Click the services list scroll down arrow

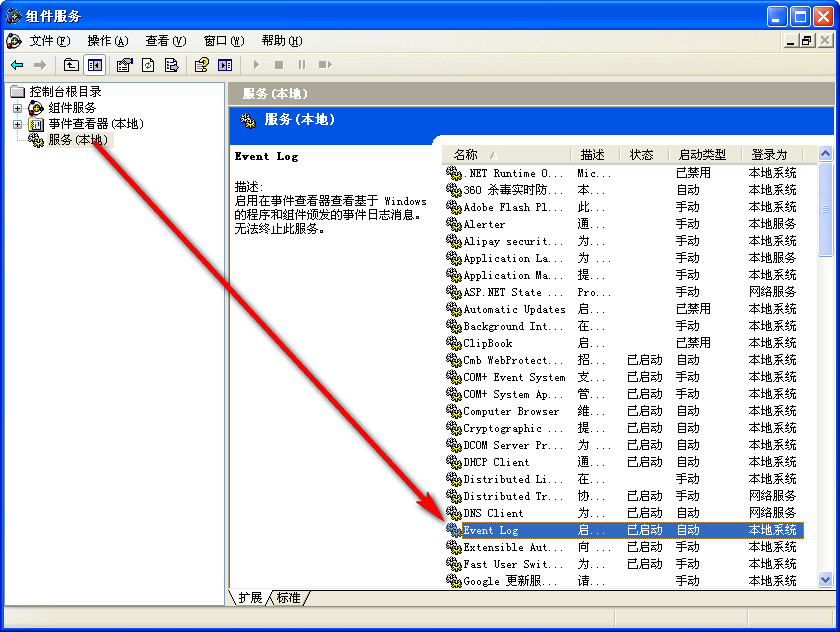click(825, 579)
